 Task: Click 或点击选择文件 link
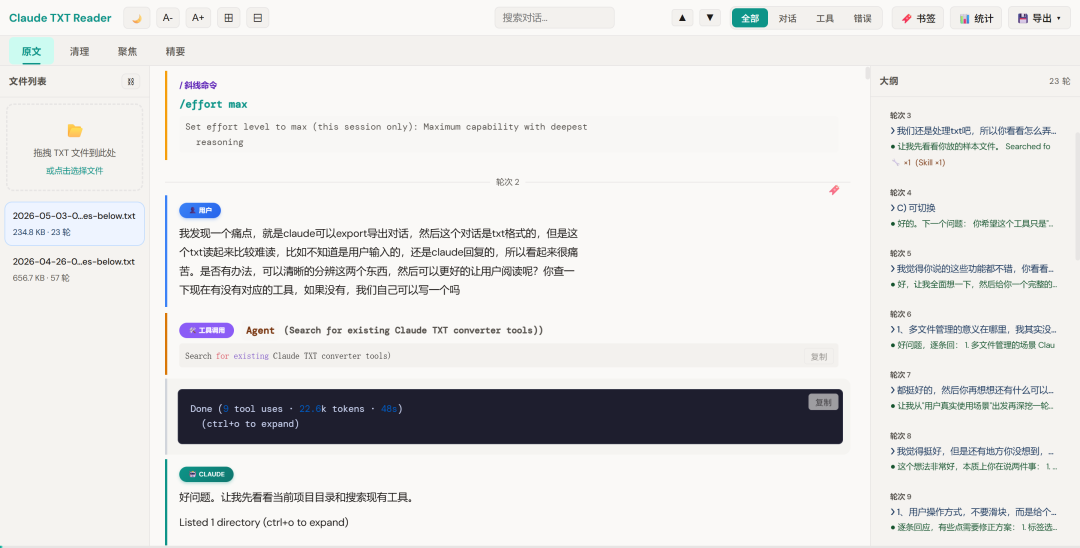(74, 171)
